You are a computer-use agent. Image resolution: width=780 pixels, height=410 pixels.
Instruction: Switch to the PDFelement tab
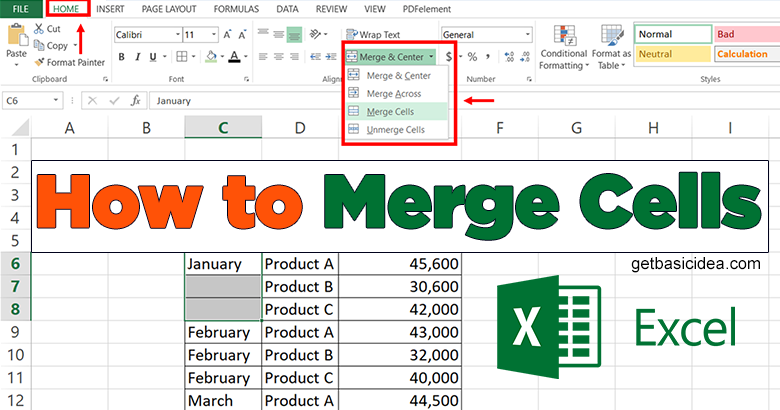(427, 9)
